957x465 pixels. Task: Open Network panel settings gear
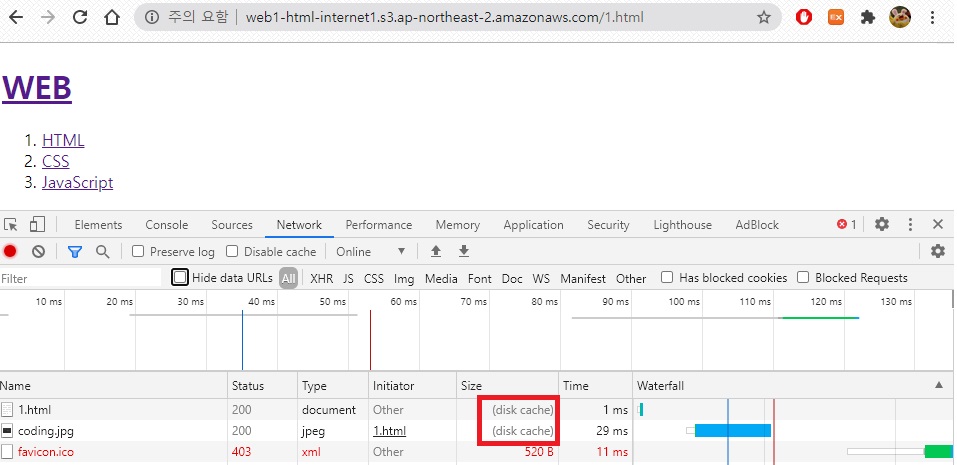[x=937, y=251]
